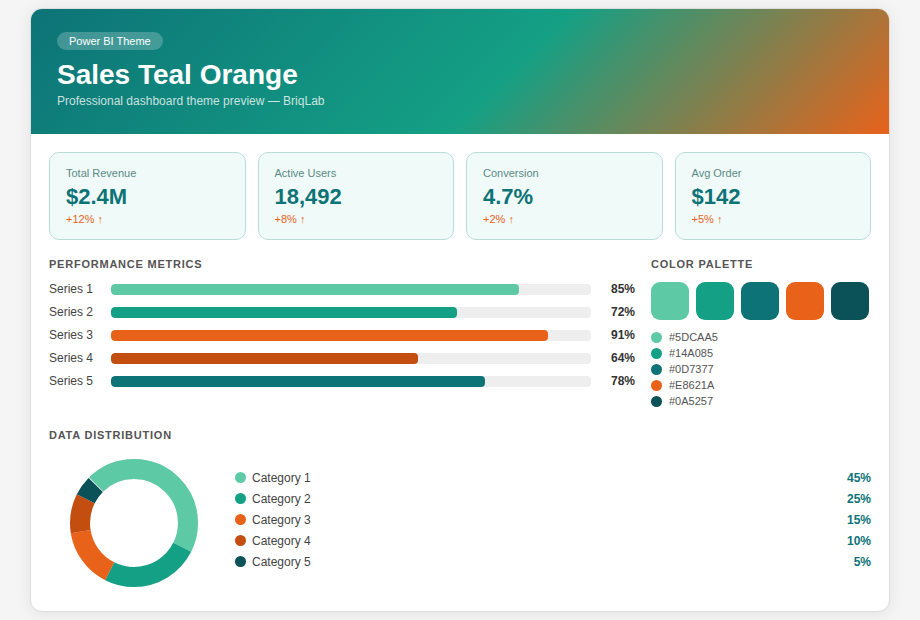Select the Total Revenue card
Screen dimensions: 920x620
tap(147, 196)
